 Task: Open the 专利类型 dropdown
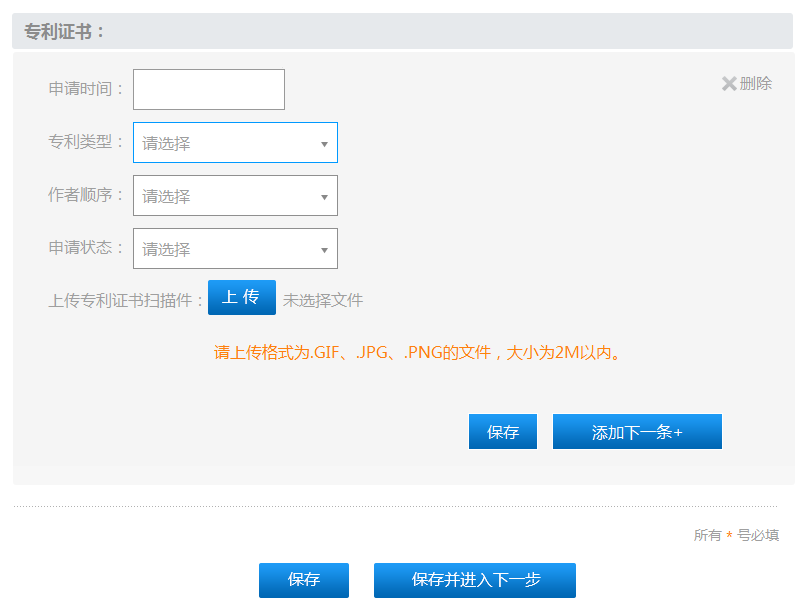pos(235,142)
